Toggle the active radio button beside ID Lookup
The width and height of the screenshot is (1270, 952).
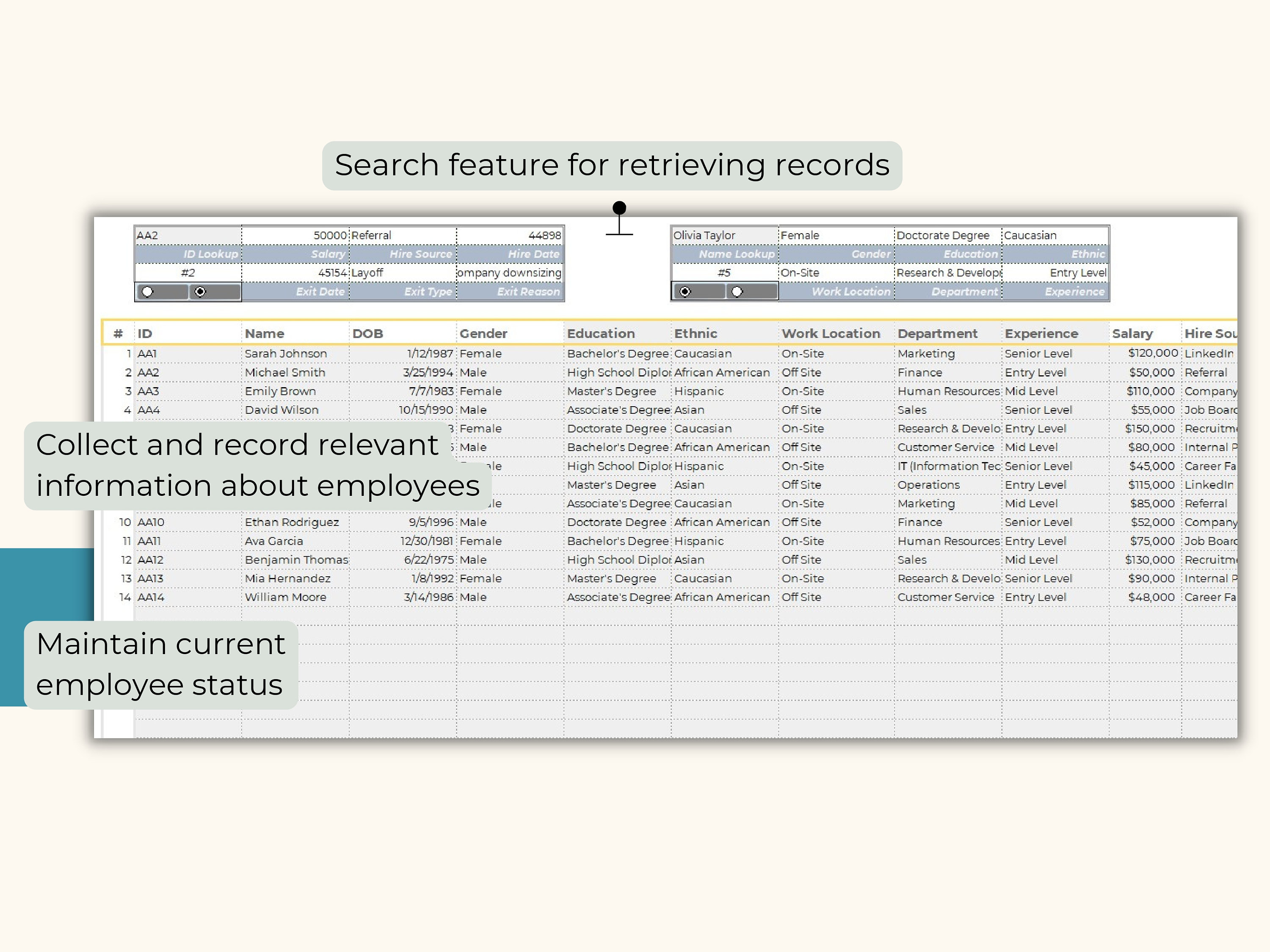pyautogui.click(x=200, y=292)
